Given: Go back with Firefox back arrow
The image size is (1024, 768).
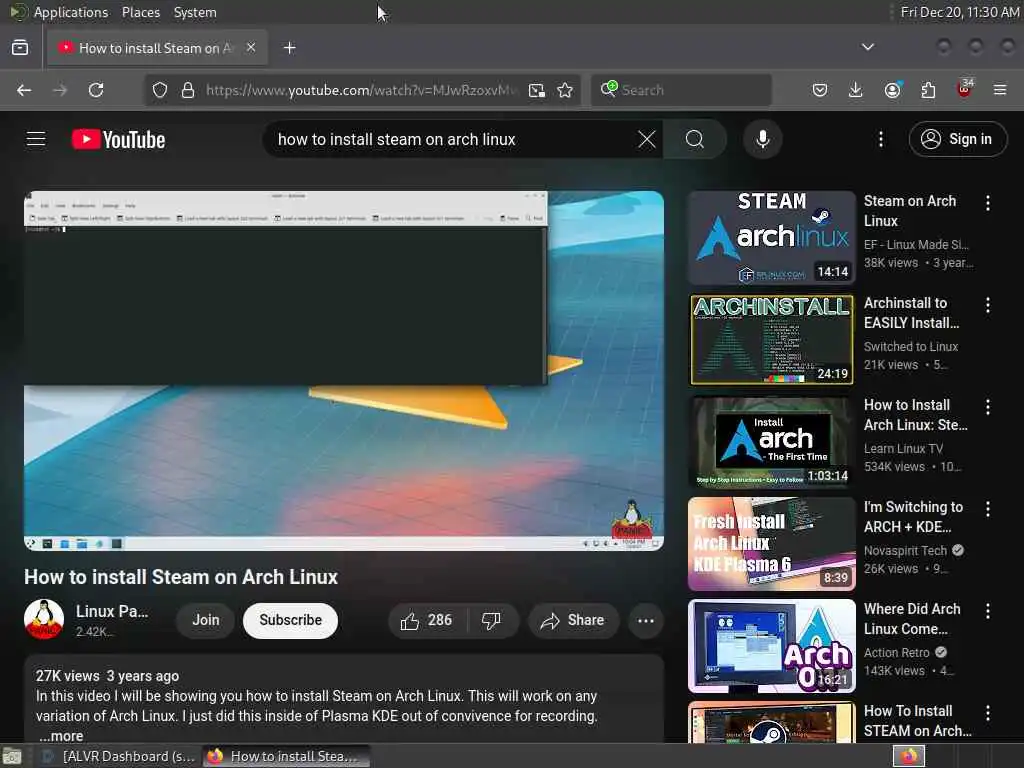Looking at the screenshot, I should pyautogui.click(x=24, y=90).
